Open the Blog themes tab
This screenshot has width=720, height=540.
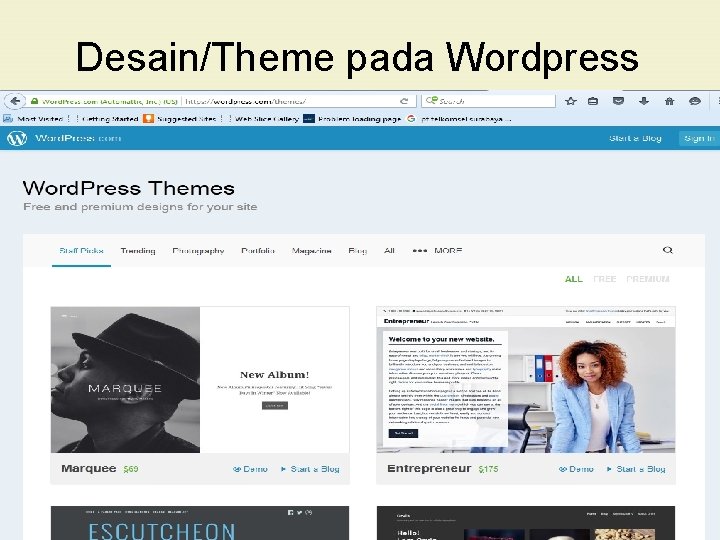[357, 251]
